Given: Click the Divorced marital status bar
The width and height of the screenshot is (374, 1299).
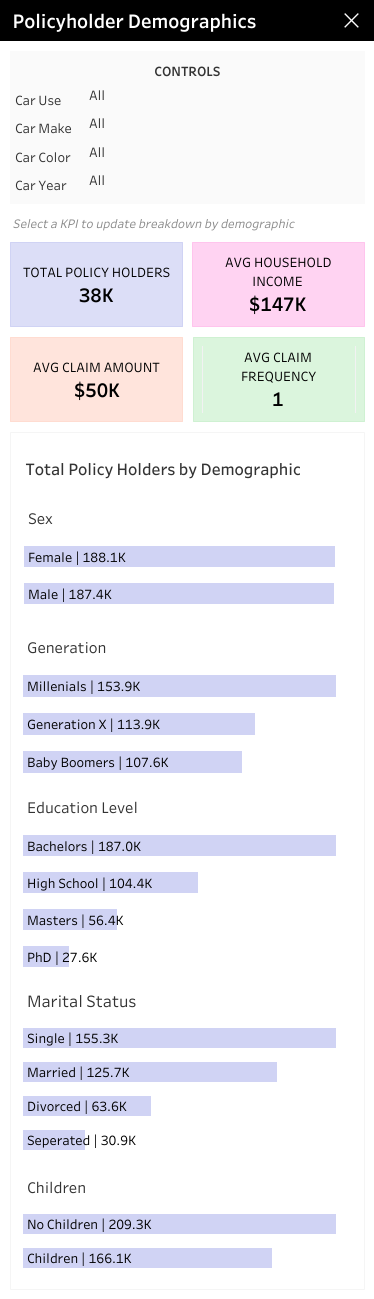Looking at the screenshot, I should [x=87, y=1106].
